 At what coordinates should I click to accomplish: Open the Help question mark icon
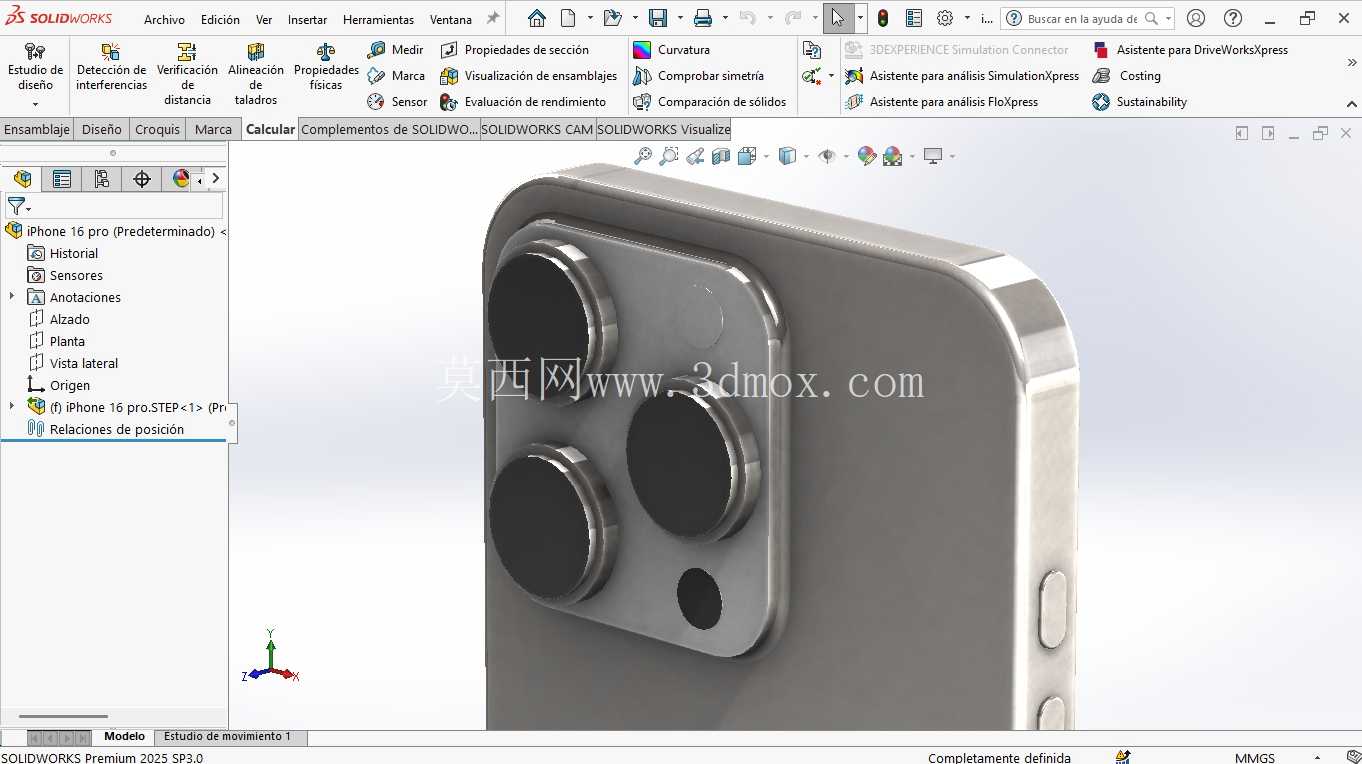click(1233, 18)
